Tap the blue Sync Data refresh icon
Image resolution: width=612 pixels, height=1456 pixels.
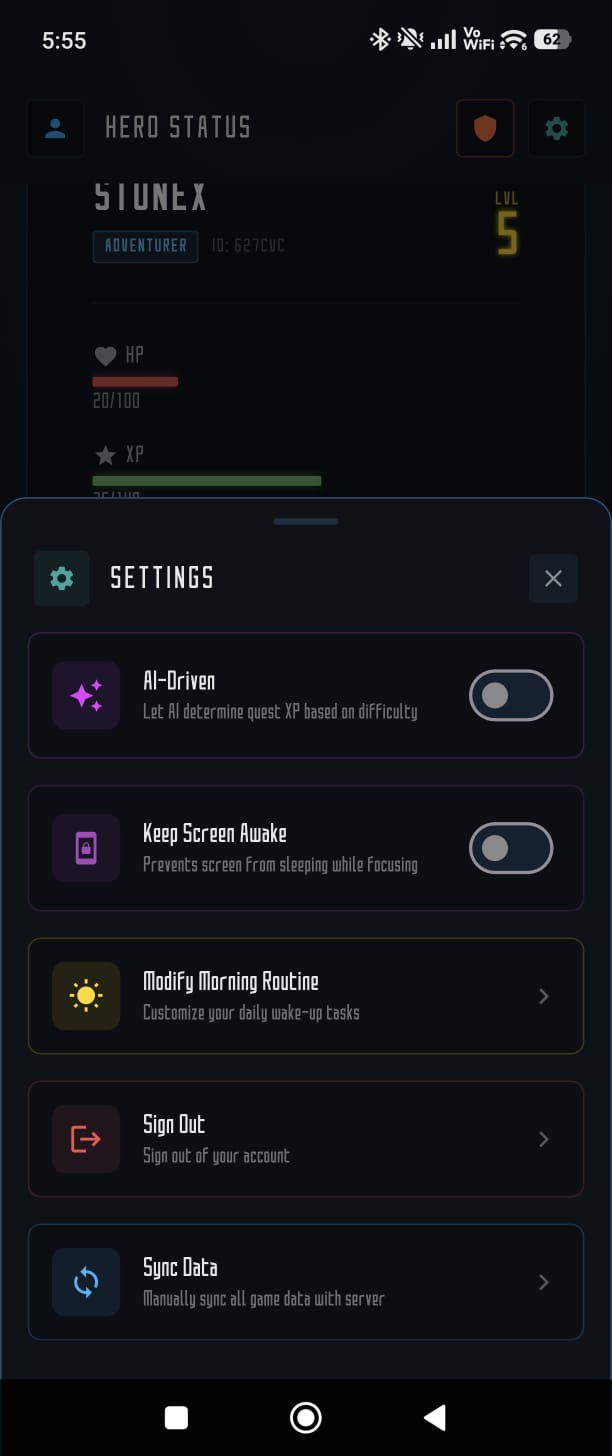click(86, 1282)
